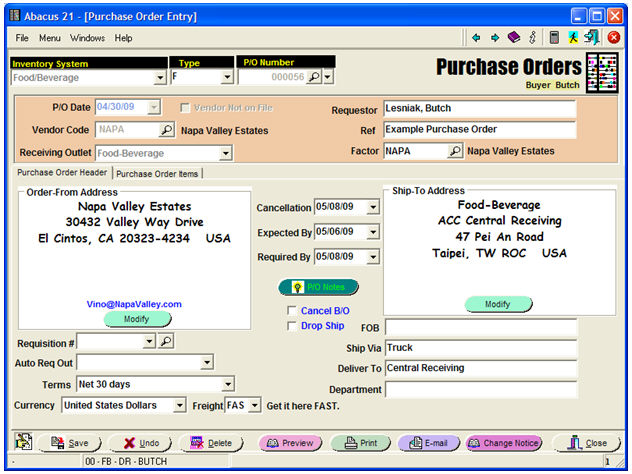The height and width of the screenshot is (474, 632).
Task: Open the purple help book icon
Action: point(514,38)
